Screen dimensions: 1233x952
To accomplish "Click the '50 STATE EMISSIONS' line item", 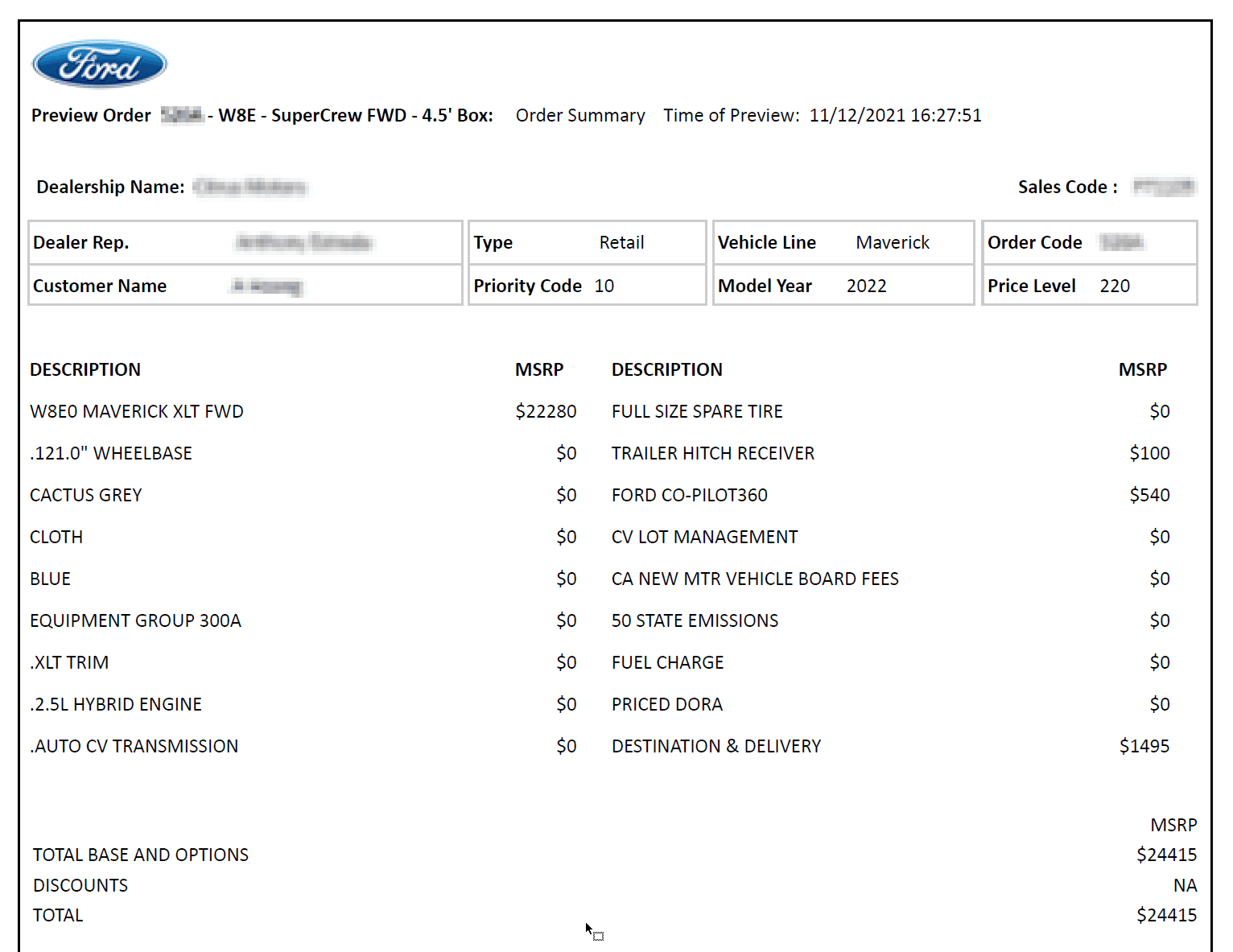I will [695, 621].
